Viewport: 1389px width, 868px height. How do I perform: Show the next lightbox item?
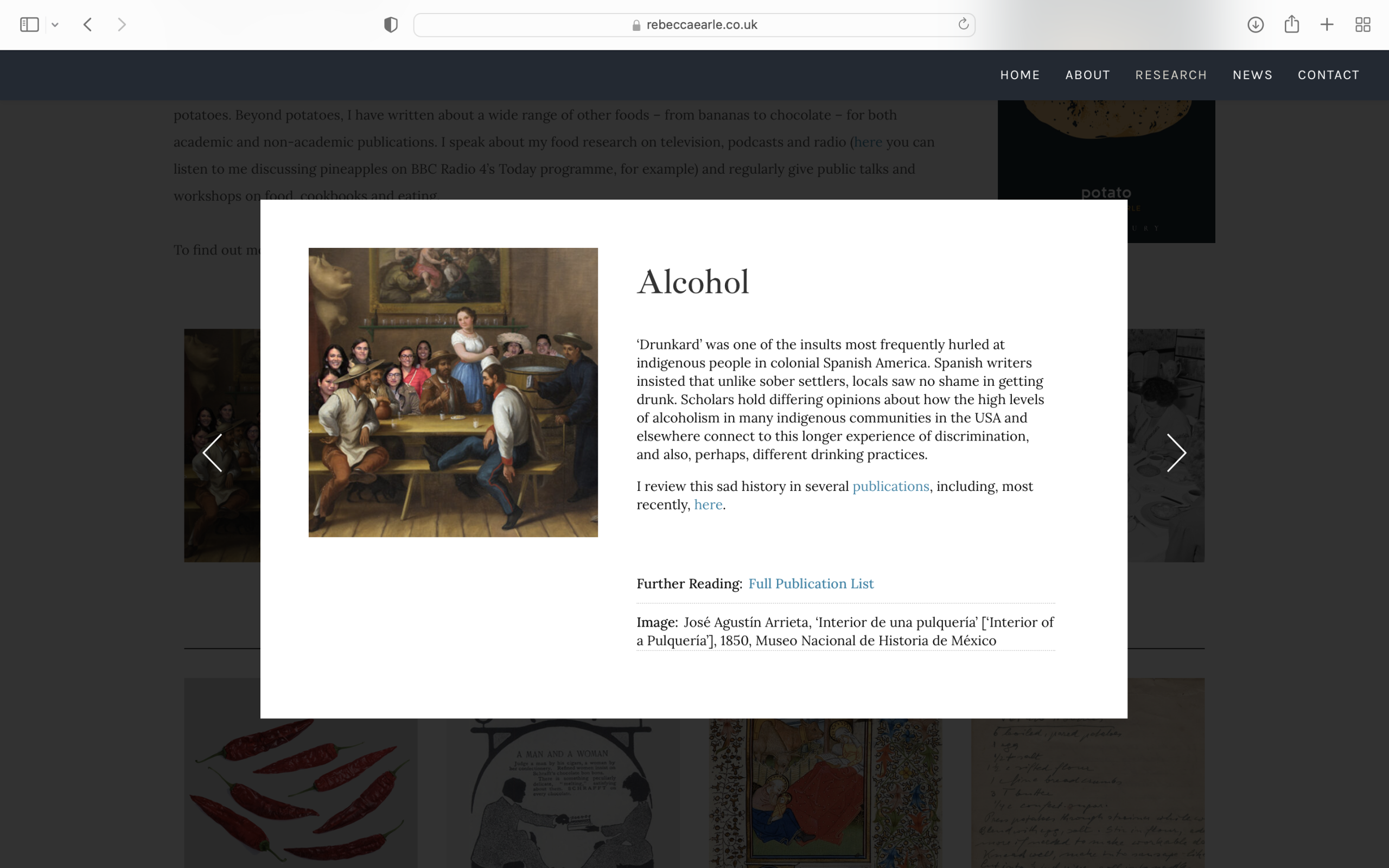click(x=1176, y=453)
